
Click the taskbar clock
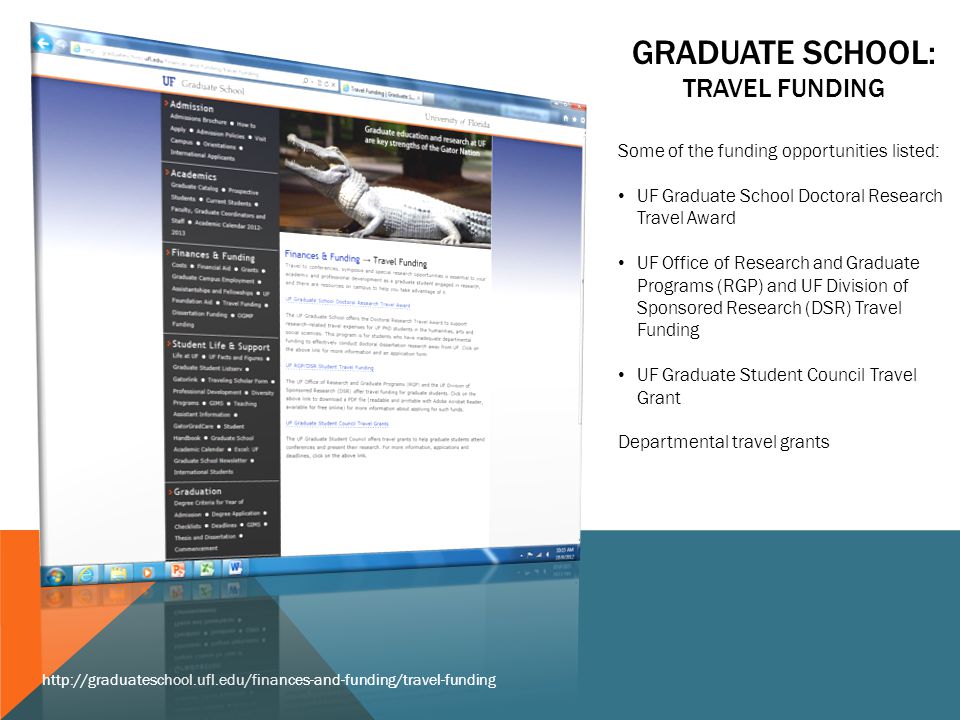click(x=564, y=553)
